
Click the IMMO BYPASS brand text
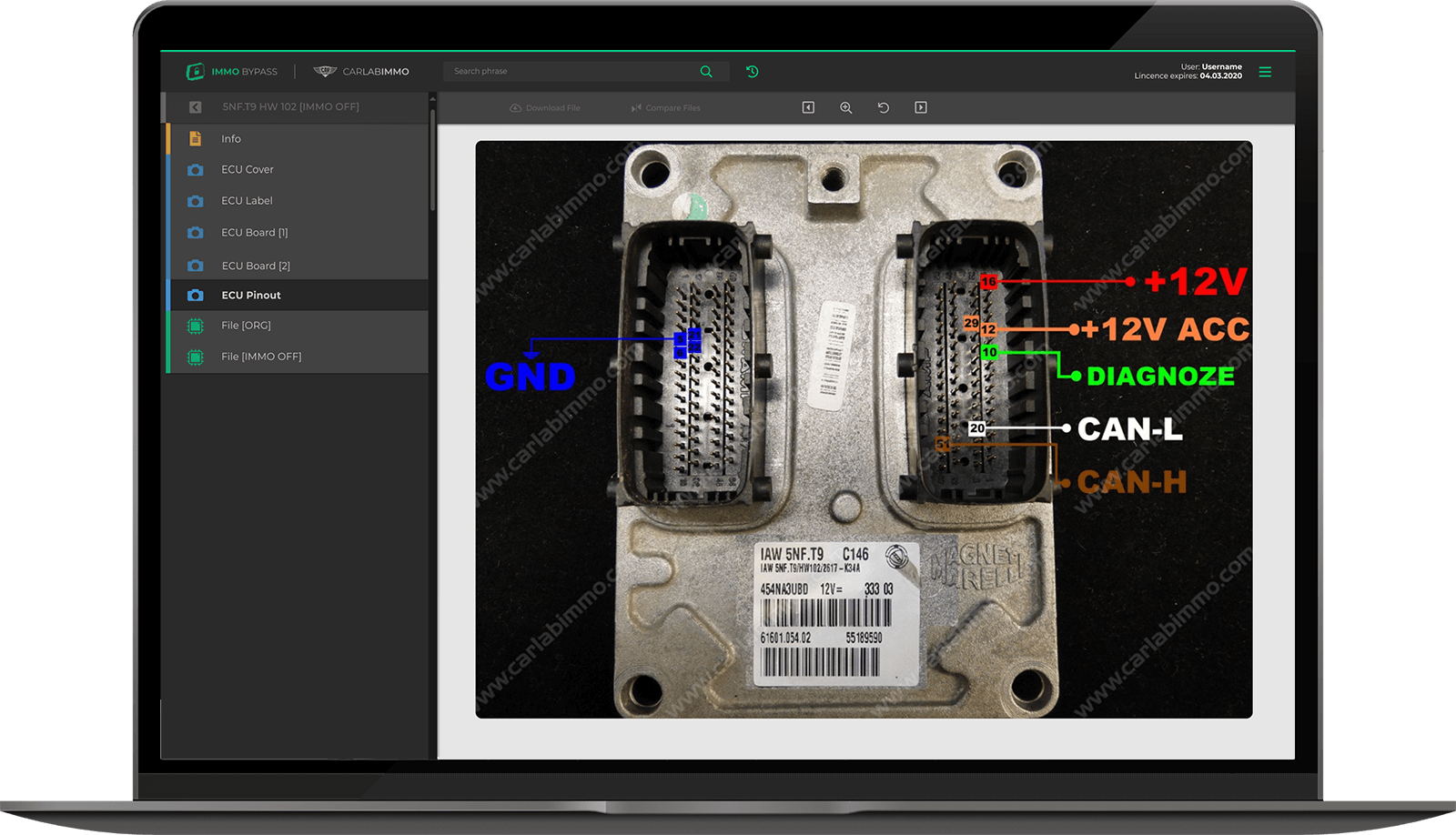point(244,71)
